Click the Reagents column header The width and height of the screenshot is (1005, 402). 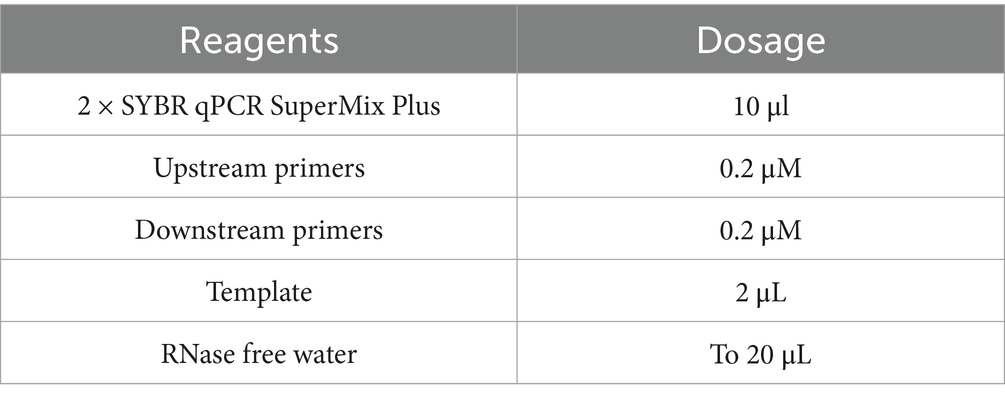(259, 42)
